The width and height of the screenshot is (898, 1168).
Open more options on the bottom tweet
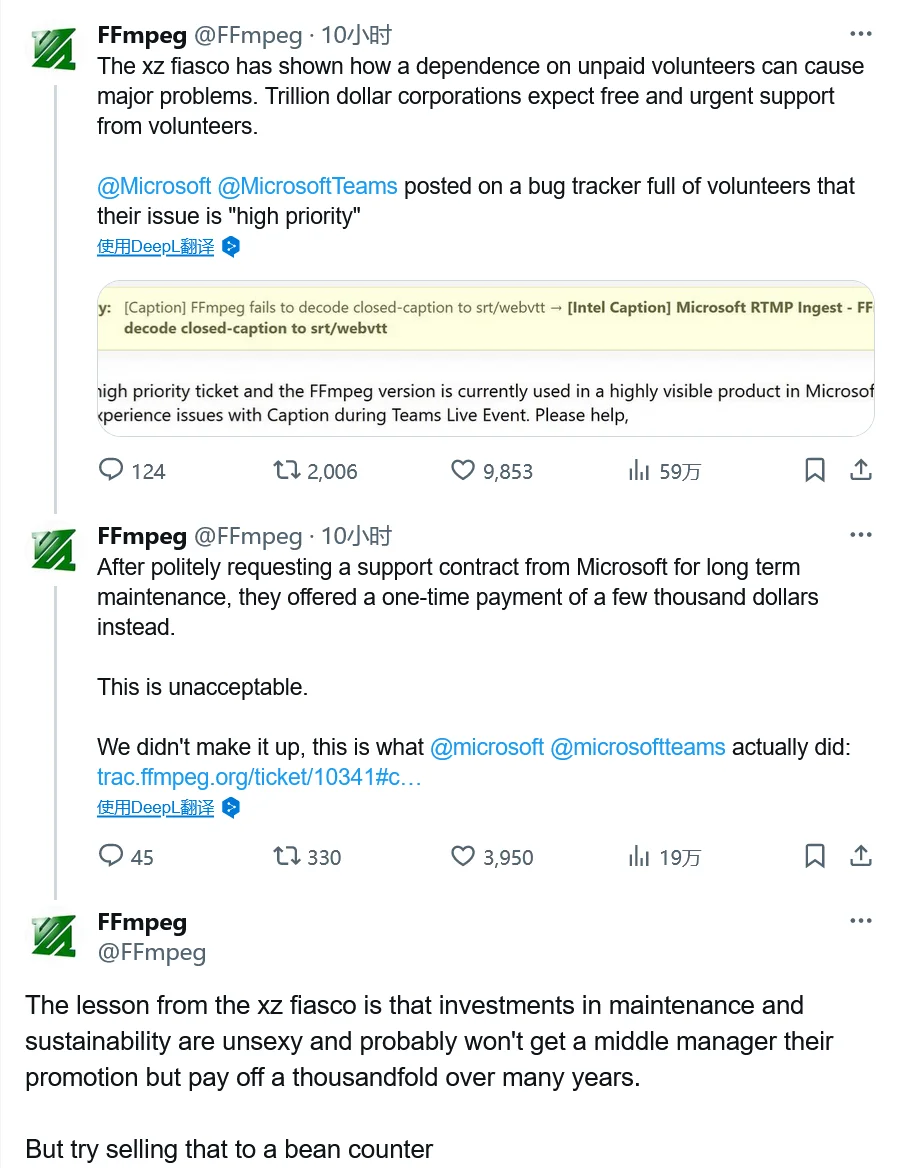tap(861, 920)
